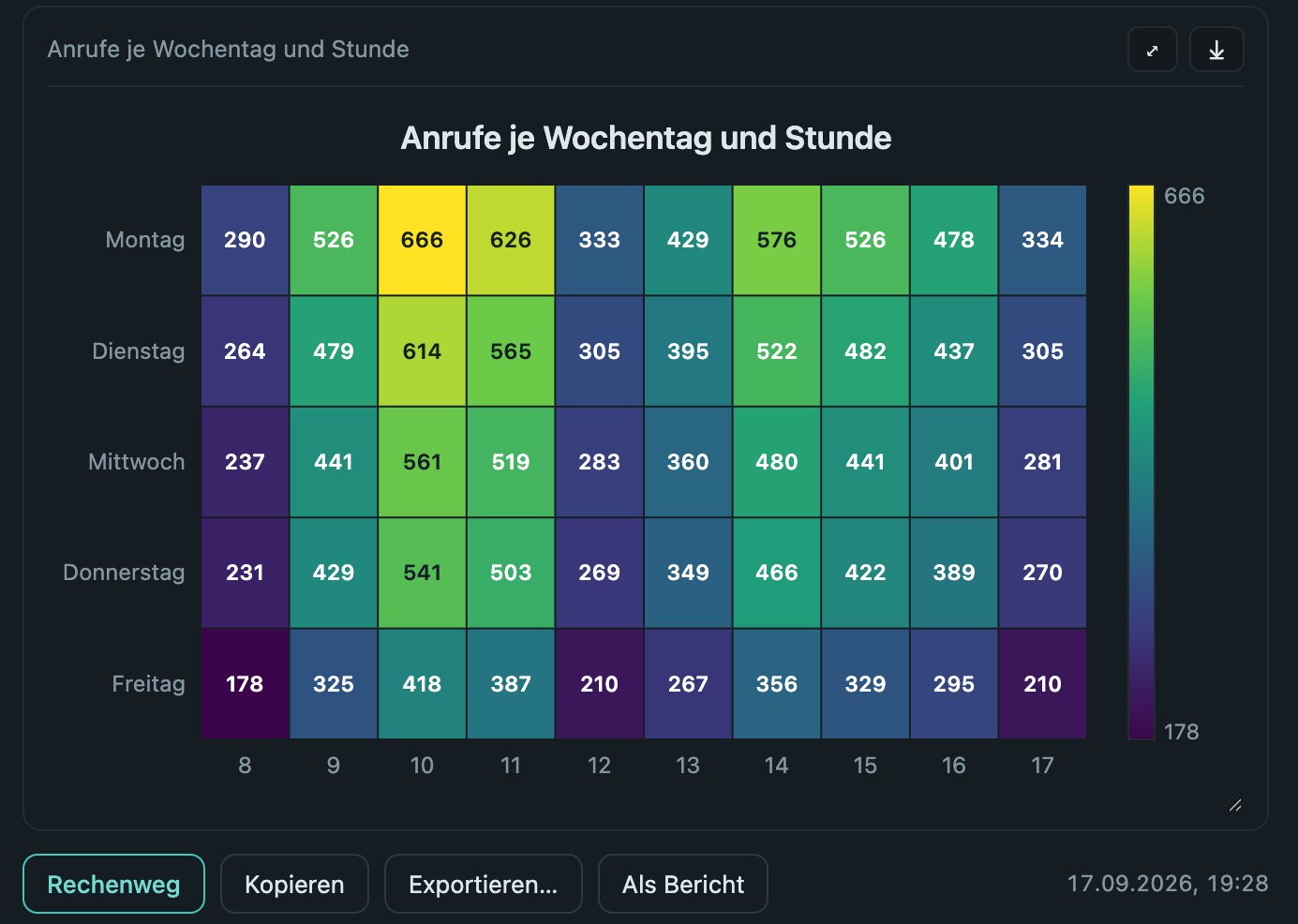
Task: Expand the chart panel to fullscreen
Action: tap(1153, 50)
